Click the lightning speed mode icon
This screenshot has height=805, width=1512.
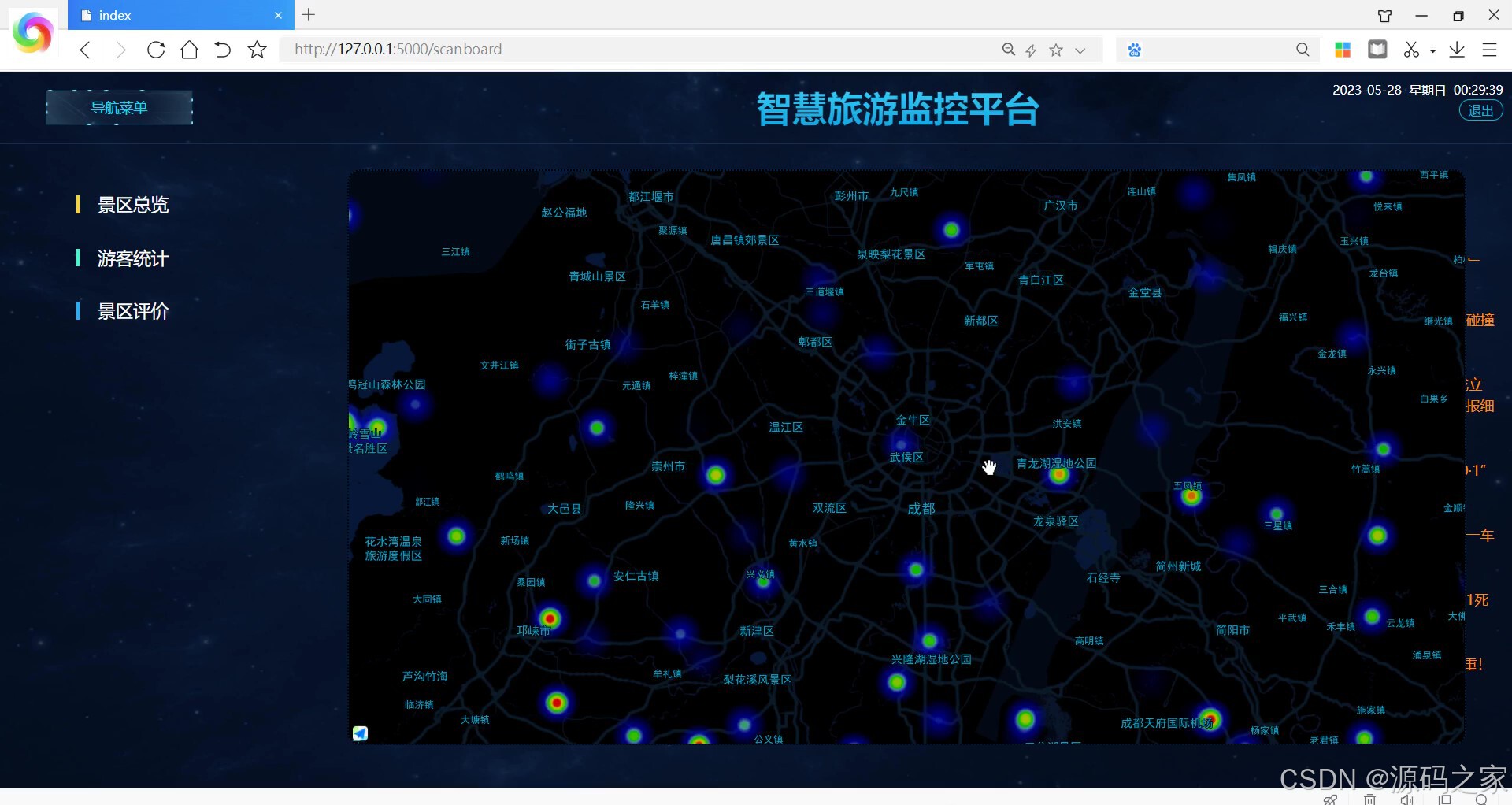[x=1031, y=50]
